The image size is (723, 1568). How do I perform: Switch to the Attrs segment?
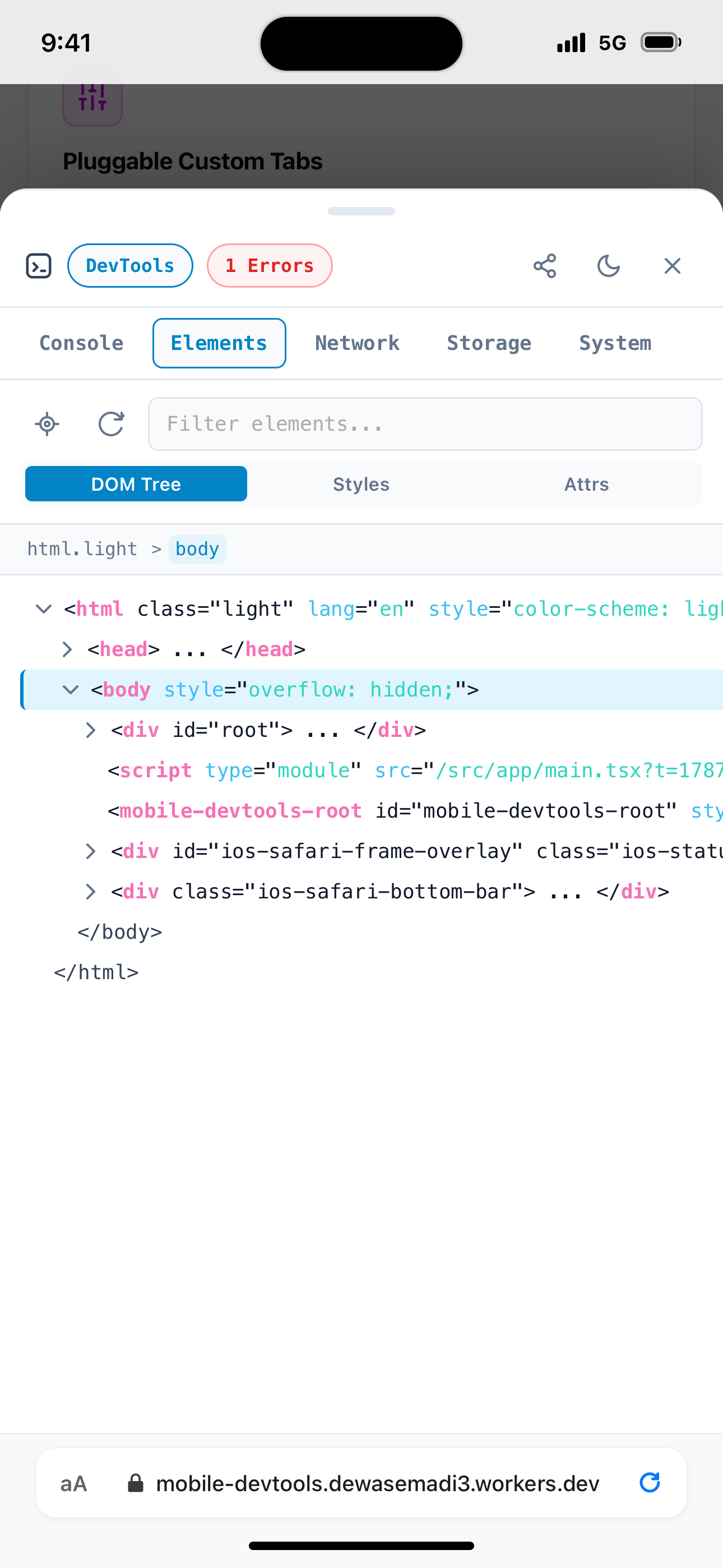pos(587,484)
